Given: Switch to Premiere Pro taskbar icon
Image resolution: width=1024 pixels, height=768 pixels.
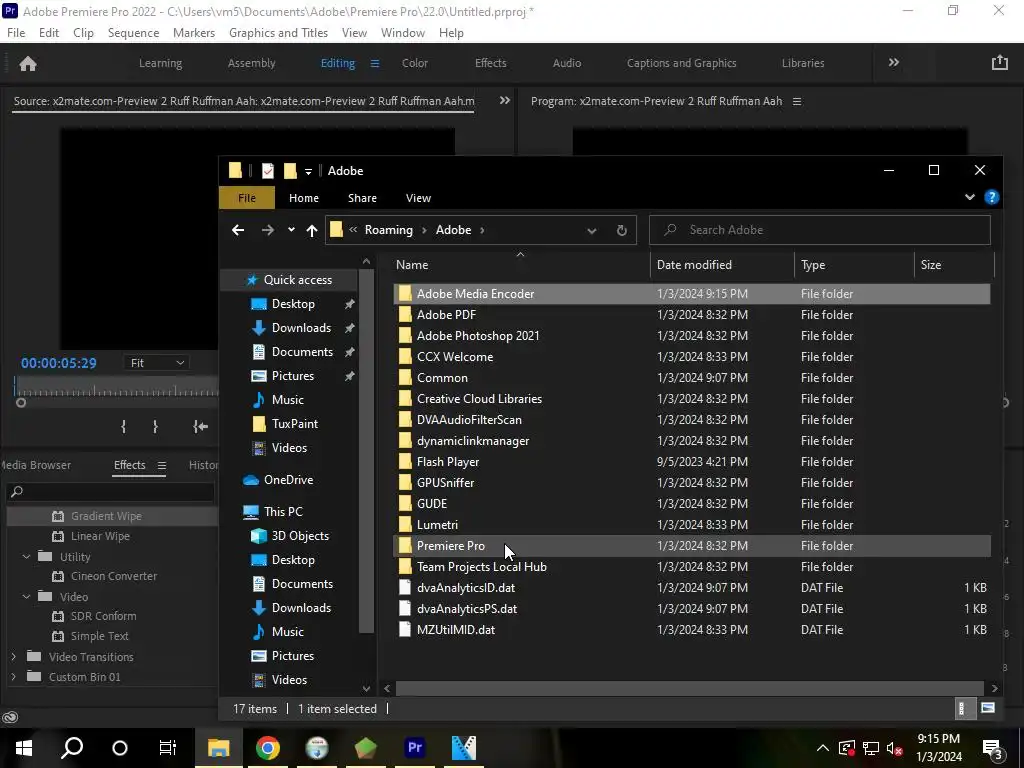Looking at the screenshot, I should pyautogui.click(x=415, y=748).
